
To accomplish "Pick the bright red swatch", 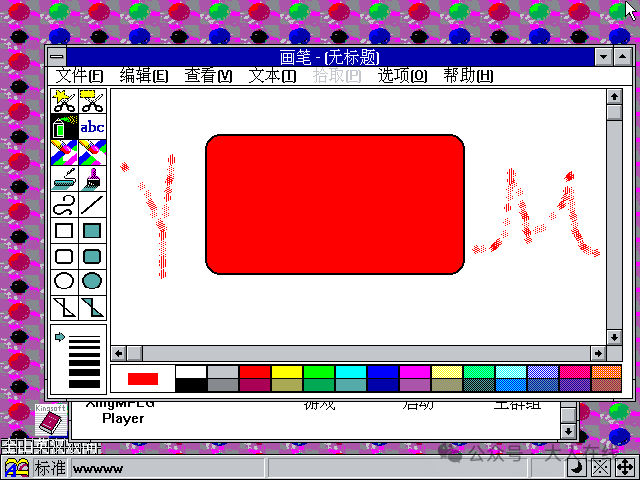I will 255,372.
